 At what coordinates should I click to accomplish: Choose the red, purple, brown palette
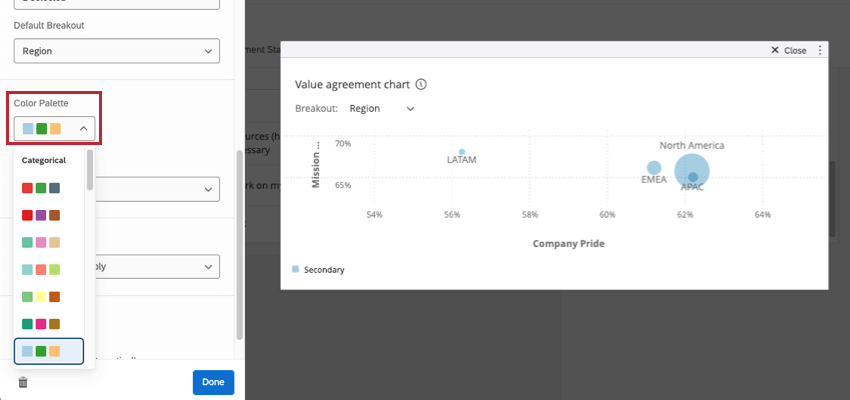pos(41,215)
